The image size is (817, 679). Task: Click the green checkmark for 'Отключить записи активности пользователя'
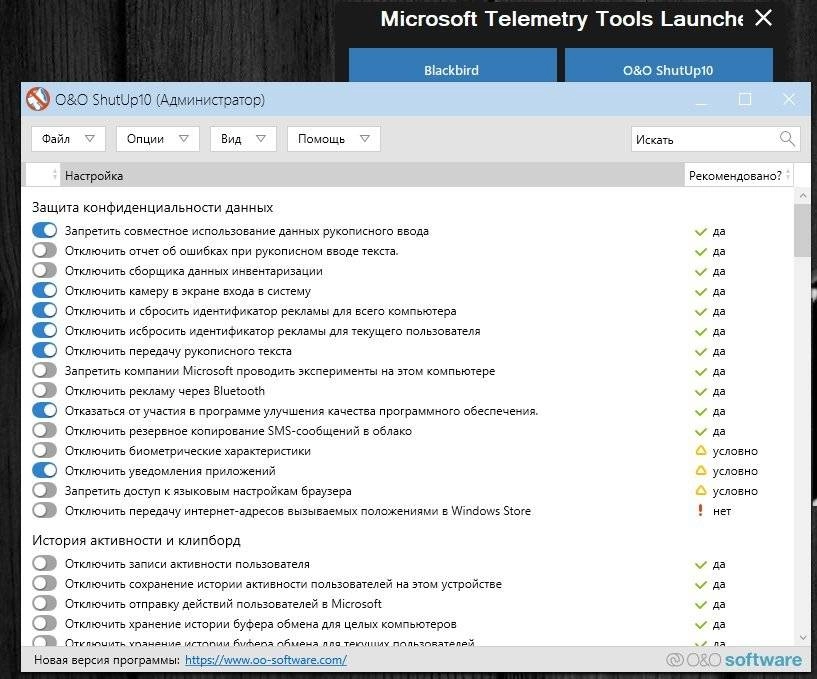pos(701,565)
